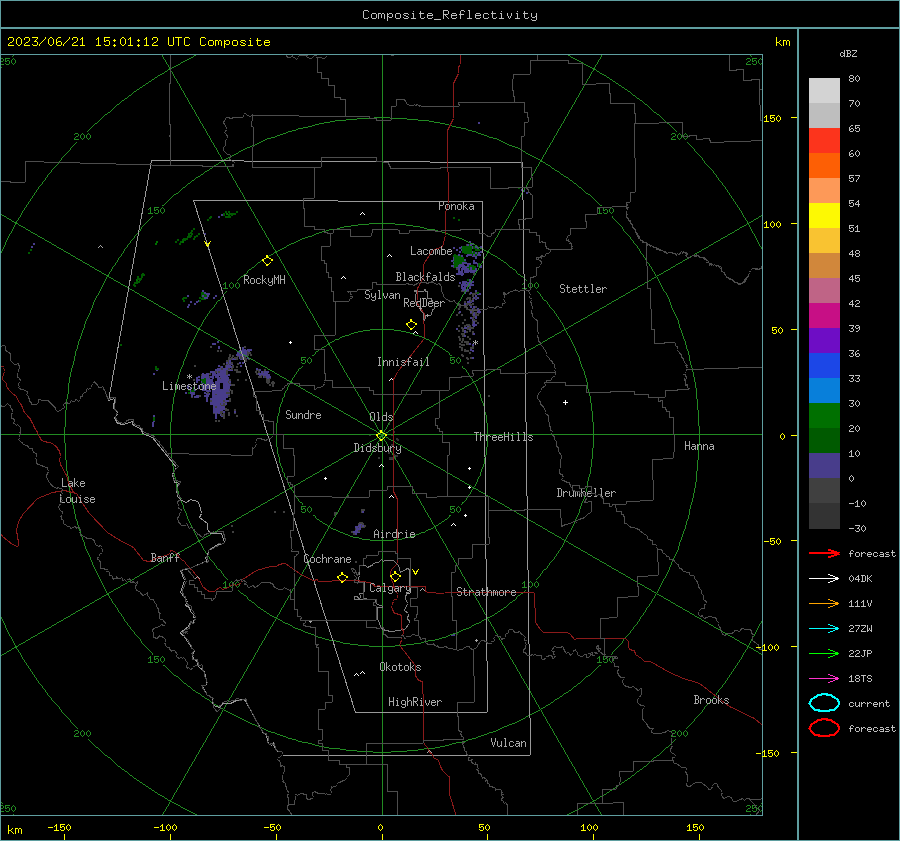Click the Limestone label
Screen dimensions: 900x841
tap(189, 386)
